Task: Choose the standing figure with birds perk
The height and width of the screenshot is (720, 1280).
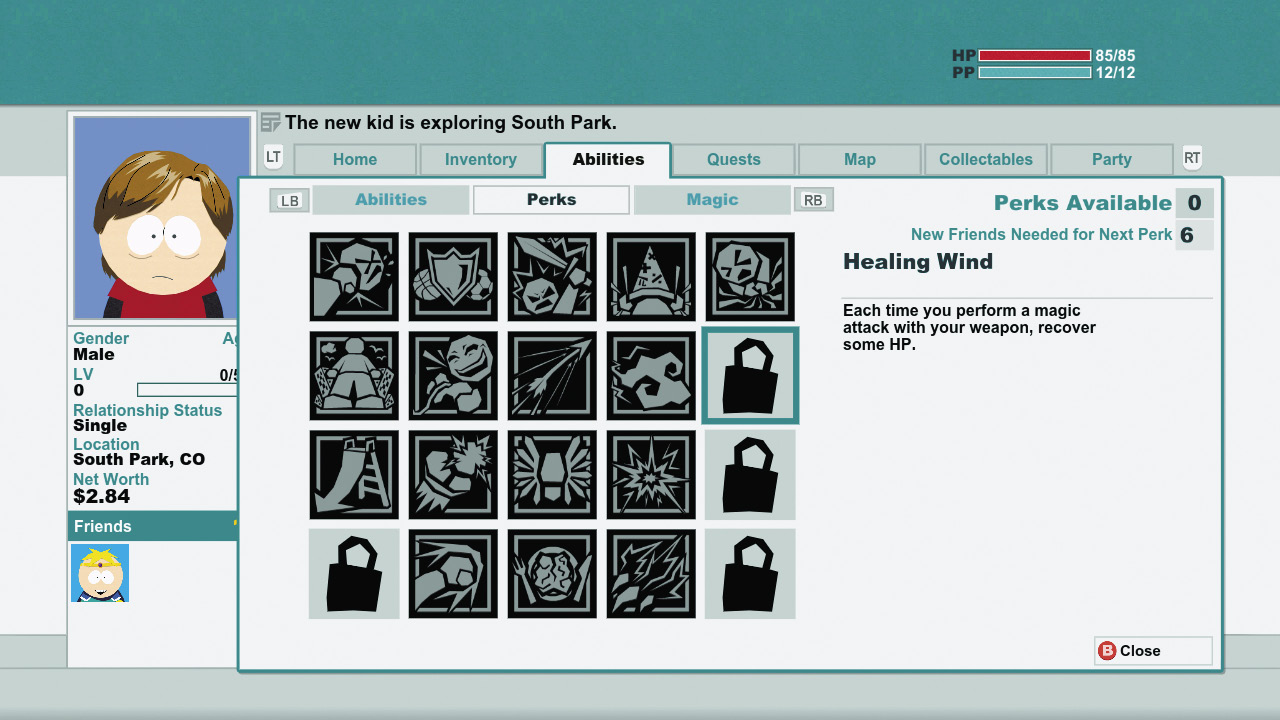Action: [x=354, y=376]
